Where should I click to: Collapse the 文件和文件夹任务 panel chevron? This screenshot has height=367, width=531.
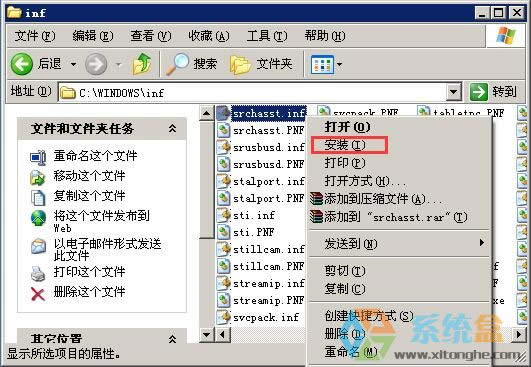[x=172, y=129]
